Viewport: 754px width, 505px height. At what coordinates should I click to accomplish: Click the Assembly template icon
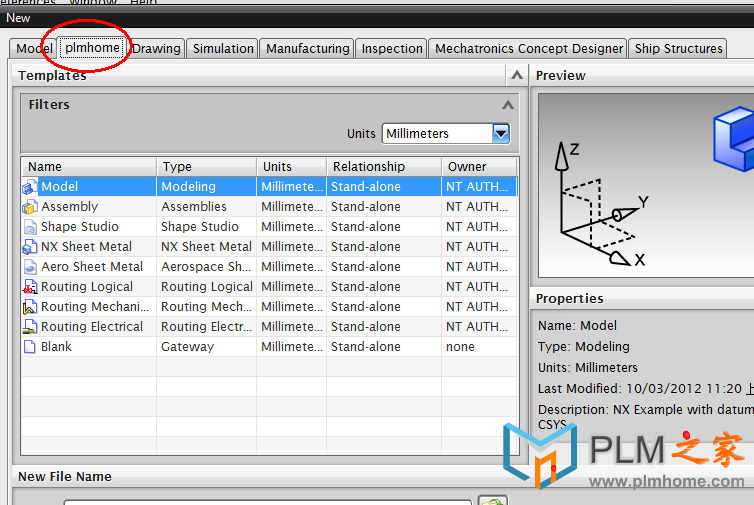[x=30, y=207]
